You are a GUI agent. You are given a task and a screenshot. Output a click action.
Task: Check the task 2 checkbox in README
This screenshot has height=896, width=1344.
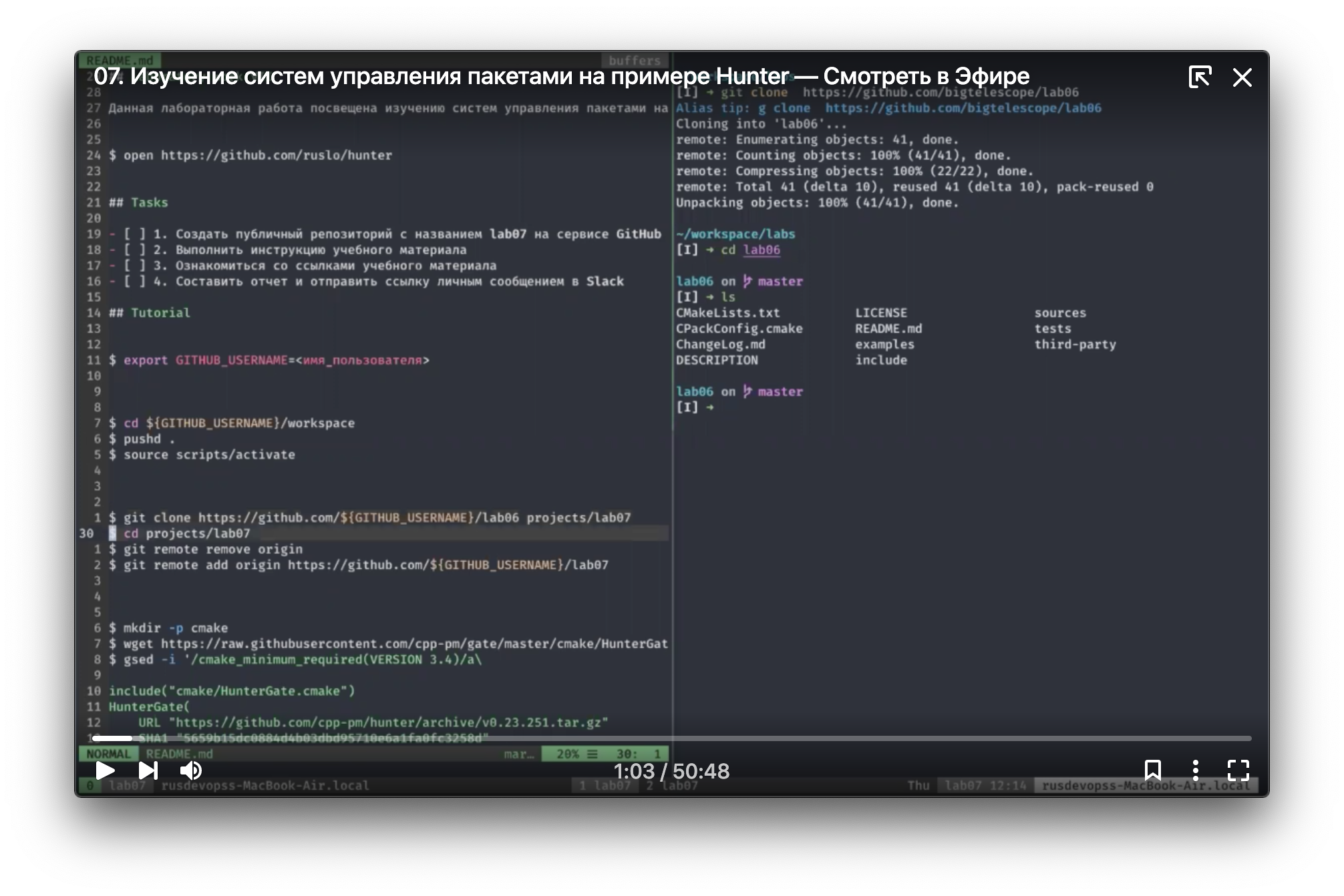134,250
